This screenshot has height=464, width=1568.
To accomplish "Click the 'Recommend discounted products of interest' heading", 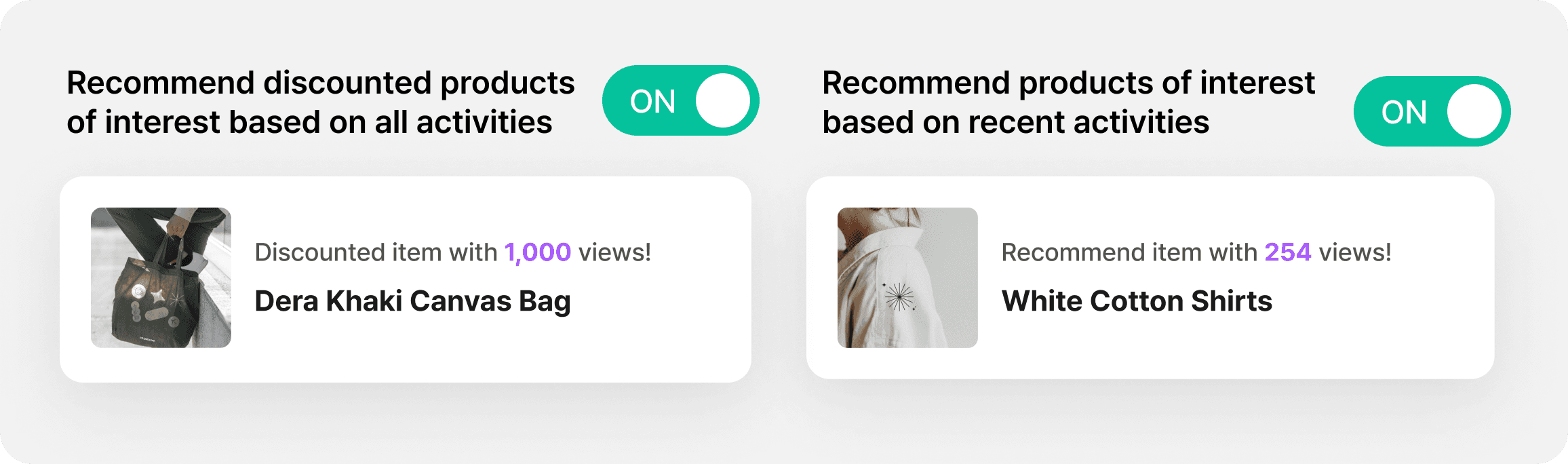I will [x=320, y=102].
